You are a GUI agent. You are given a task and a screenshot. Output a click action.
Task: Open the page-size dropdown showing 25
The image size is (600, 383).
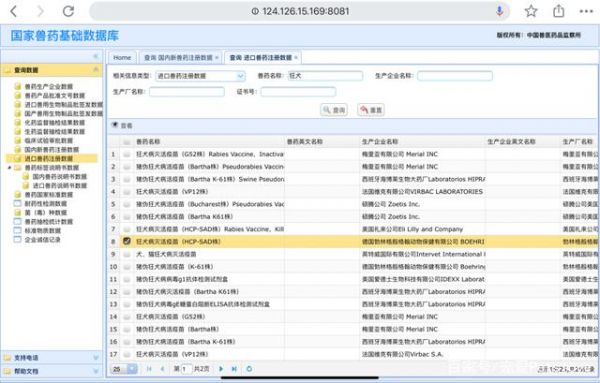coord(132,369)
